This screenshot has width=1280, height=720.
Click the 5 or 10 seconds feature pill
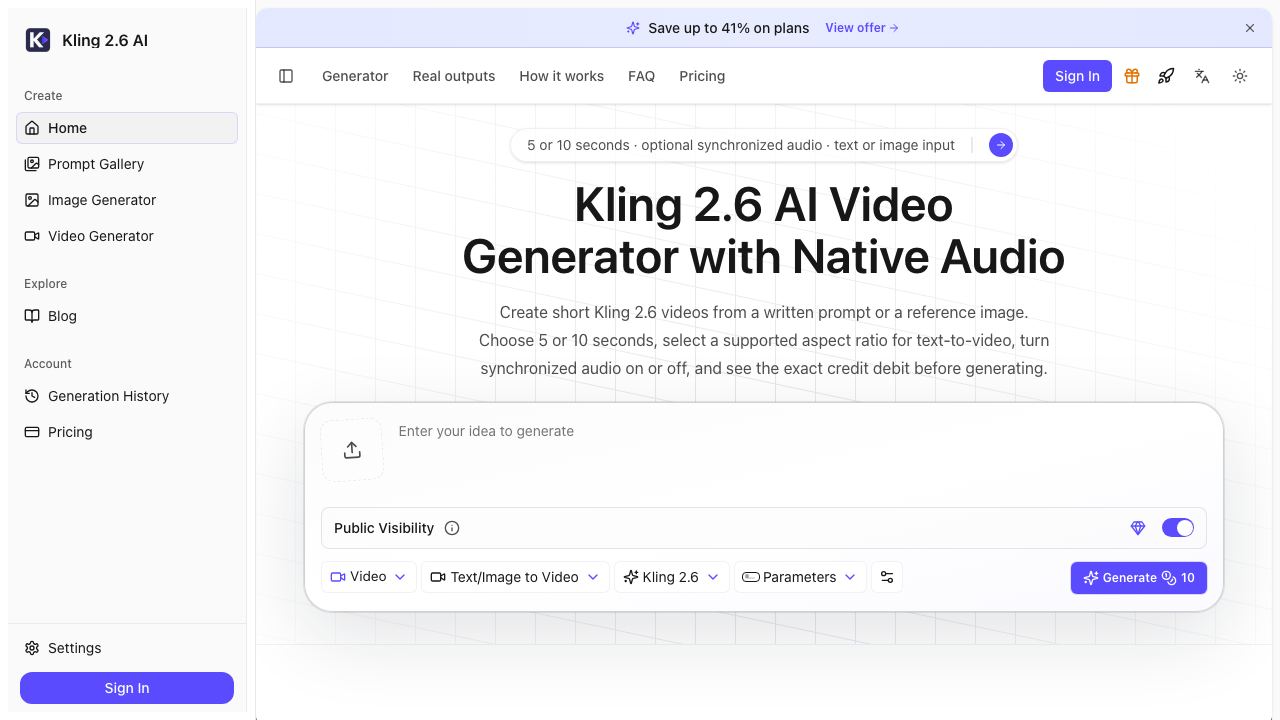click(x=763, y=145)
